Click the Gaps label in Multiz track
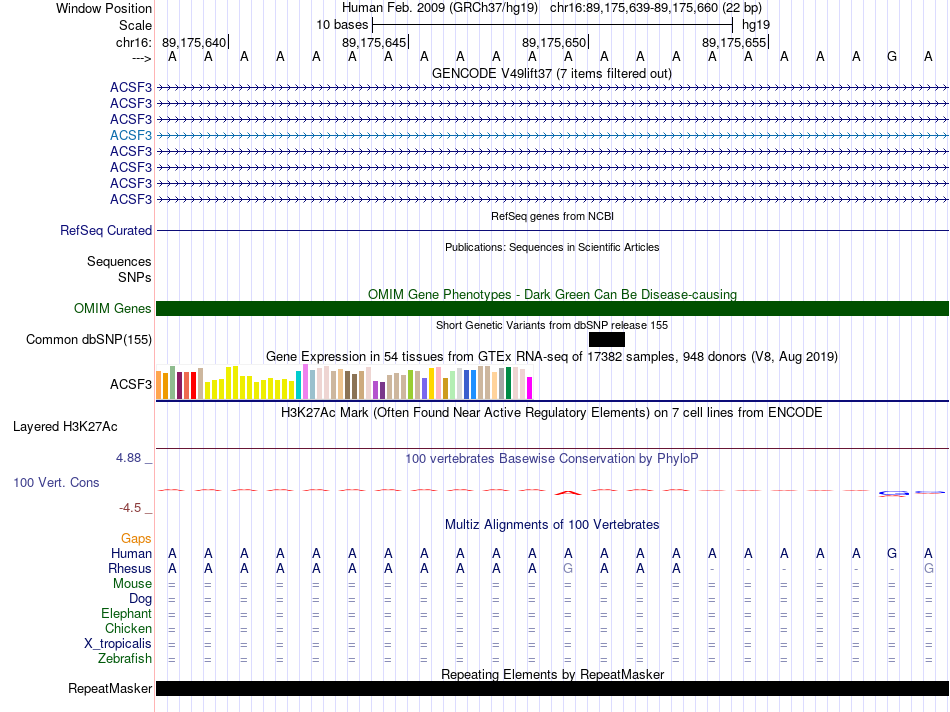 [x=136, y=539]
